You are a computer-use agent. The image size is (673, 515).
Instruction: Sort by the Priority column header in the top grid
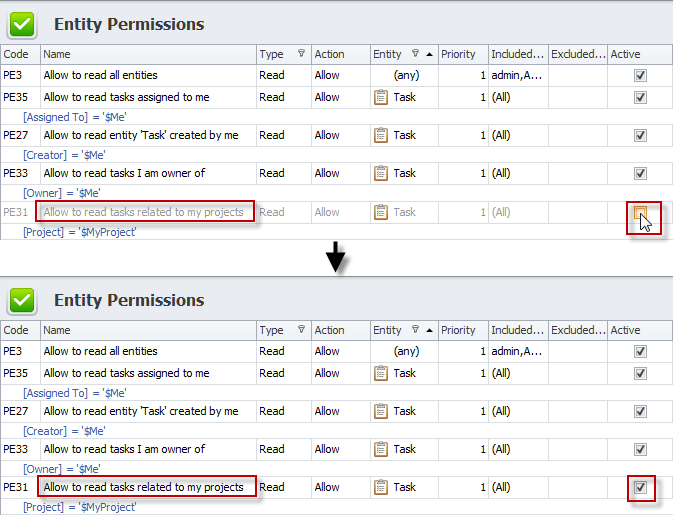pyautogui.click(x=458, y=54)
